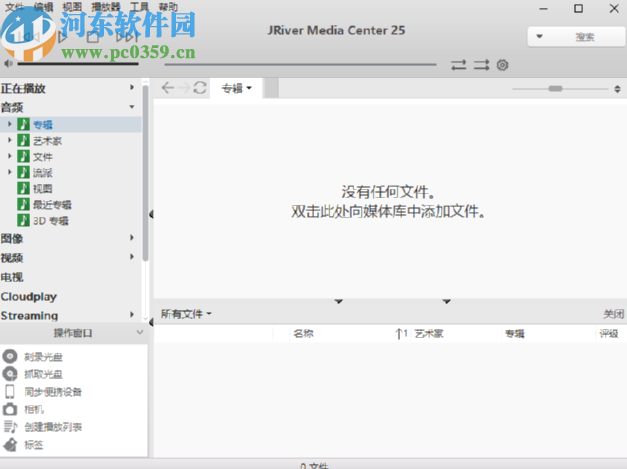Go forward with the right arrow
The height and width of the screenshot is (469, 627).
[184, 88]
